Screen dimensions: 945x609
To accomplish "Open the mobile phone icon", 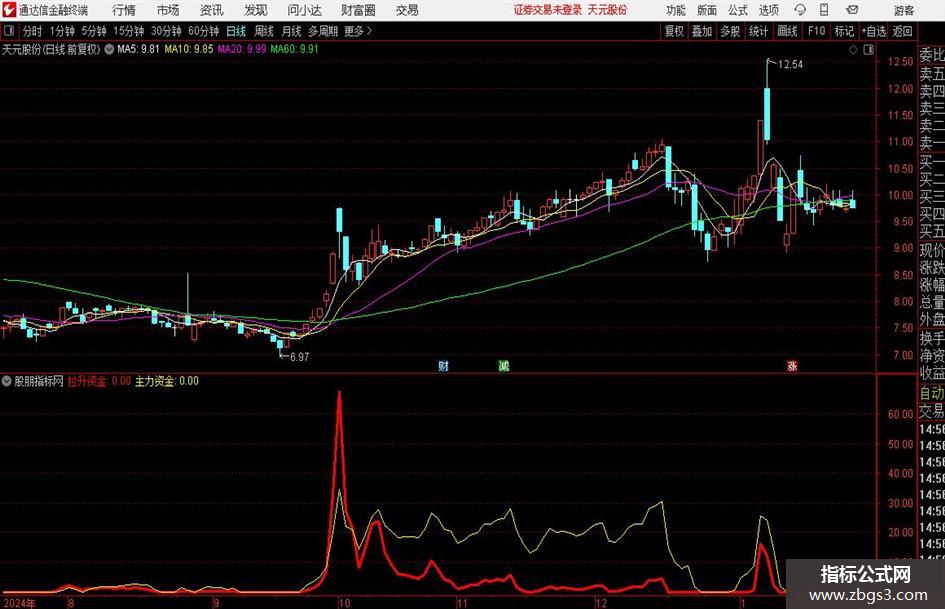I will pos(824,10).
